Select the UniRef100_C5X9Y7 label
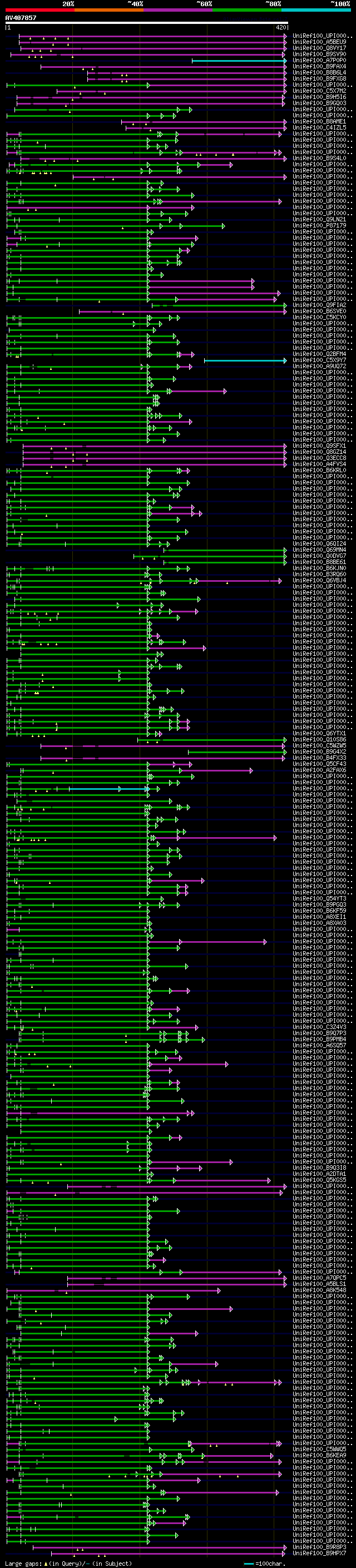Viewport: 356px width, 1568px height. tap(319, 360)
